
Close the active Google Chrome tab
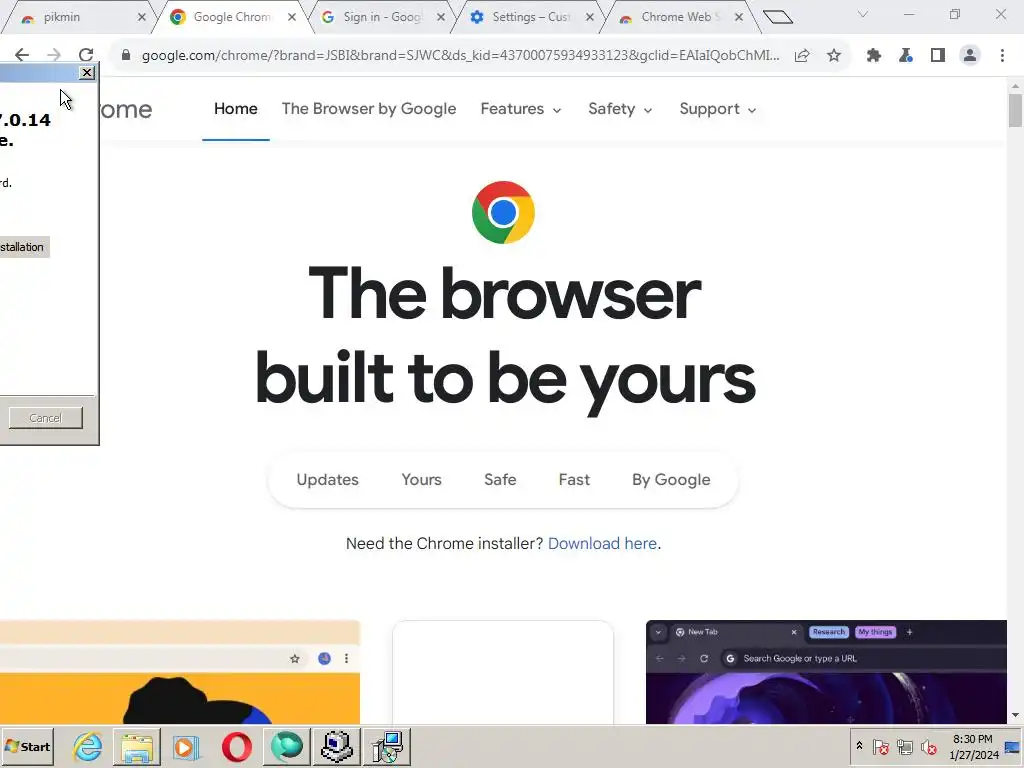pyautogui.click(x=292, y=18)
